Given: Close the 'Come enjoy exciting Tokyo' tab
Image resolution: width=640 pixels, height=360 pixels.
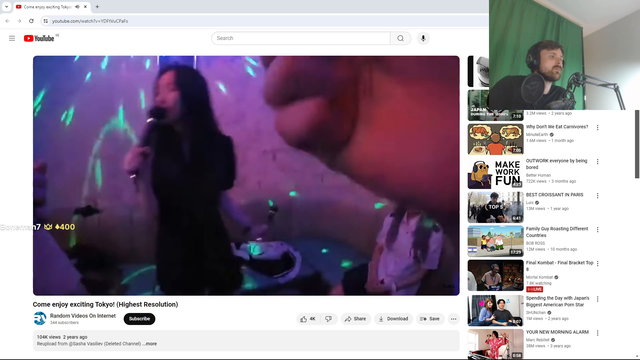Looking at the screenshot, I should 85,7.
